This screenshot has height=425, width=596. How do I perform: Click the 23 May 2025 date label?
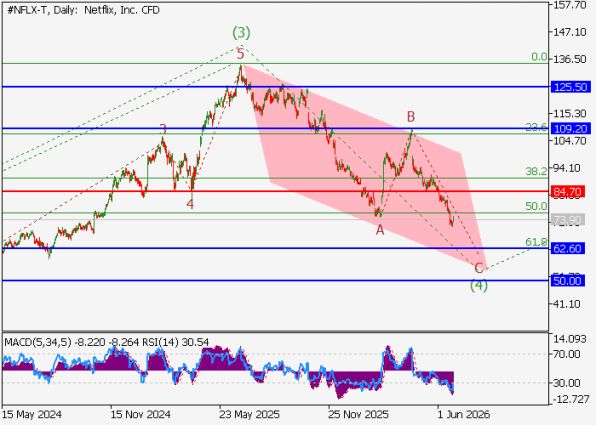click(x=249, y=414)
